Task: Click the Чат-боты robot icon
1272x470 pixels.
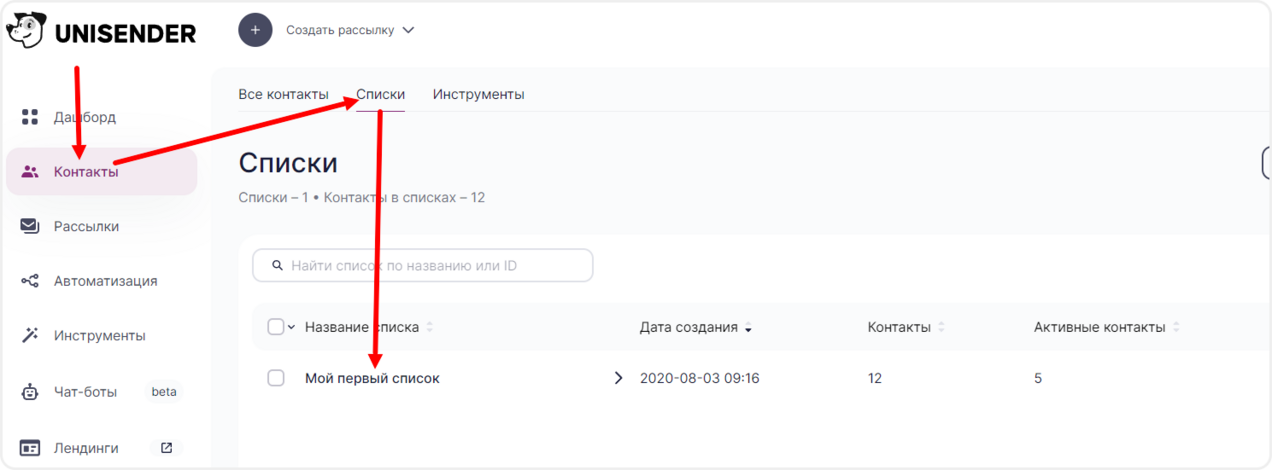Action: pos(30,392)
